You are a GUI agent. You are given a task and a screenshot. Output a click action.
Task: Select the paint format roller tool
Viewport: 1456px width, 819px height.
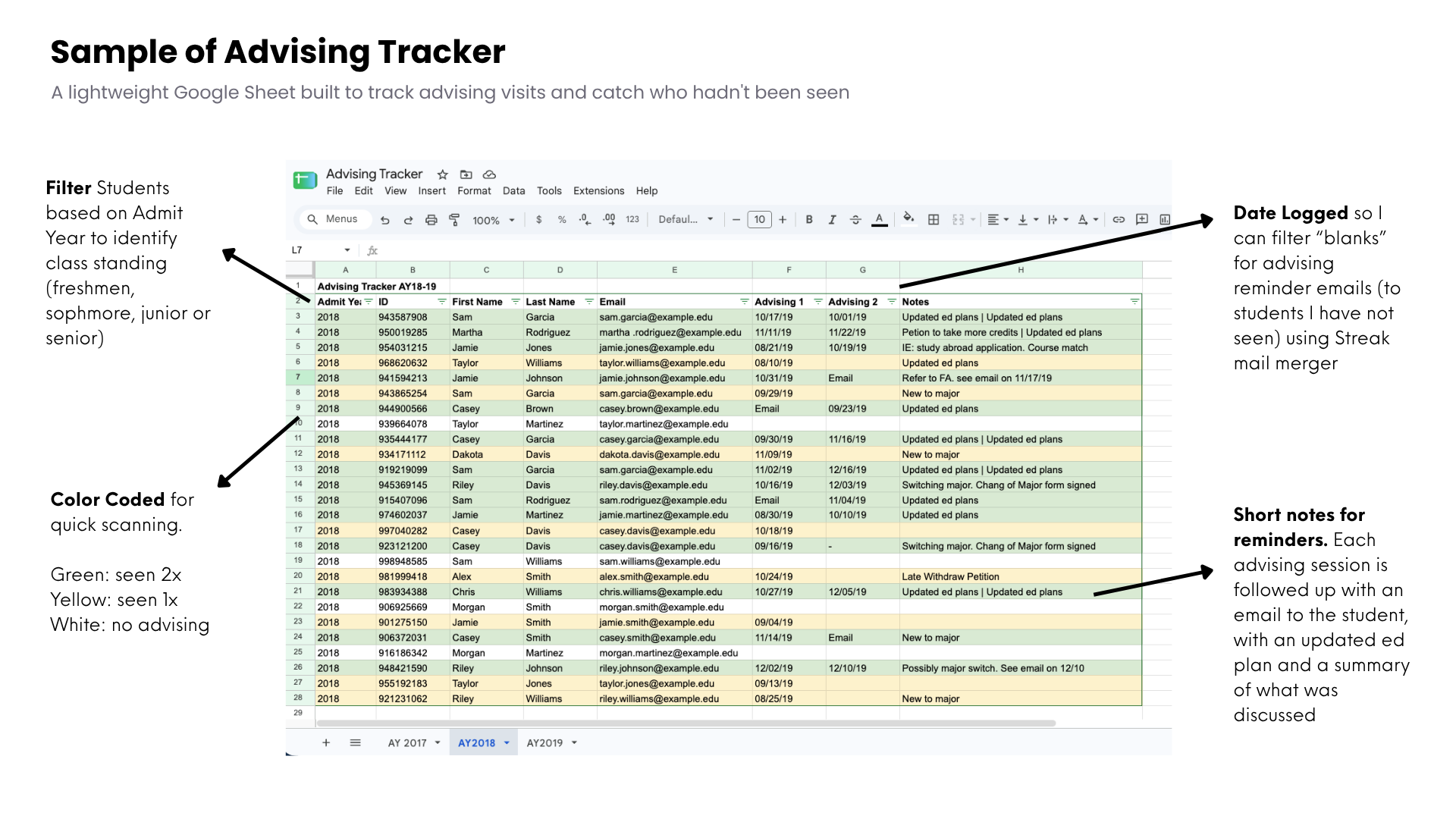(454, 220)
